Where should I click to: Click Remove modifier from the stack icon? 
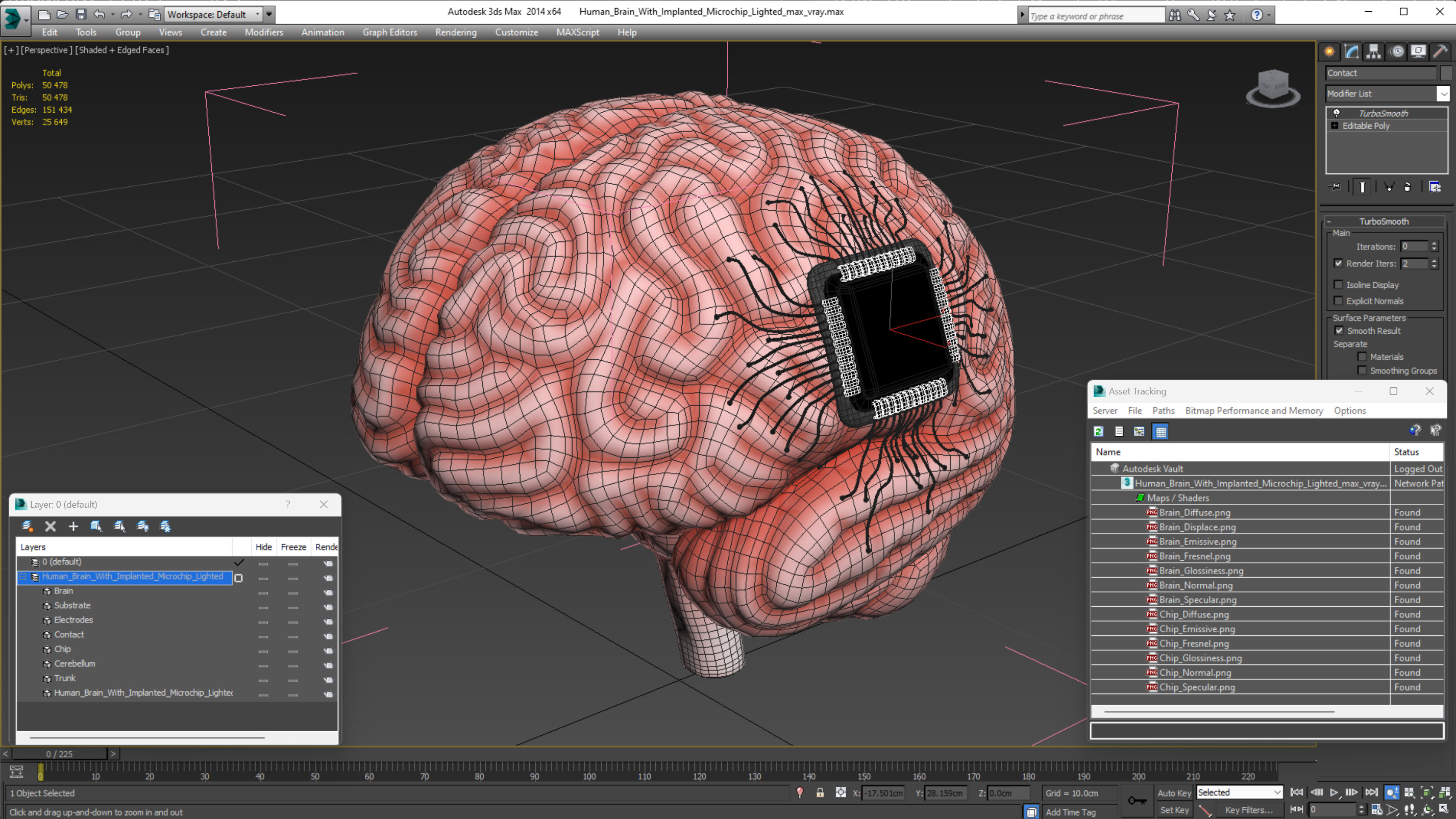coord(1408,187)
